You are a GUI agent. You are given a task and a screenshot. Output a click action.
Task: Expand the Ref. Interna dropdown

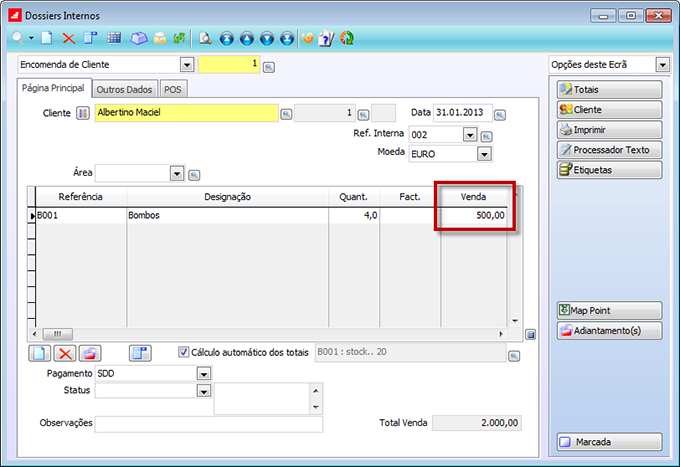coord(470,135)
